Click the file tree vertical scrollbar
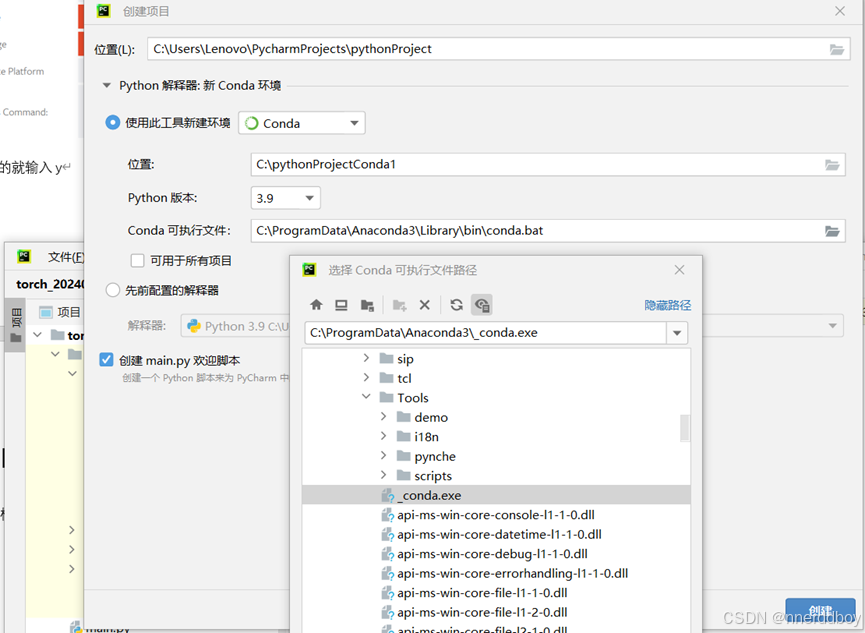Viewport: 865px width, 633px height. [x=685, y=428]
